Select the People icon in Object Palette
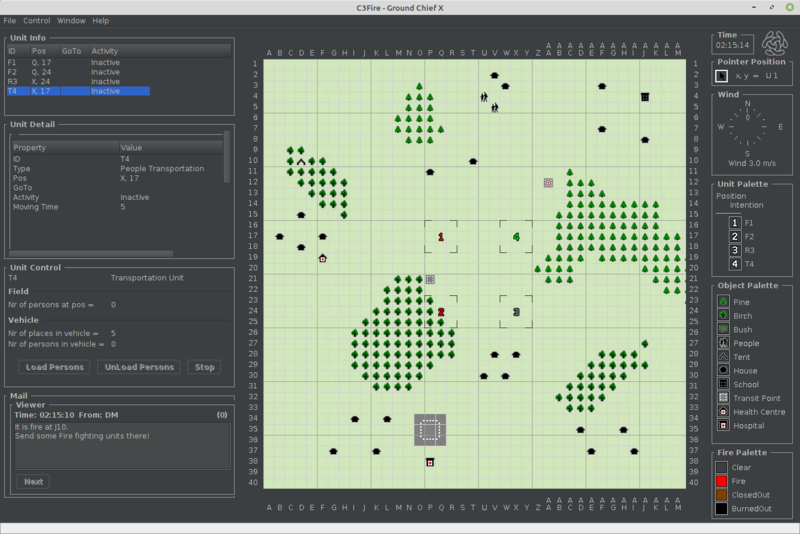 724,343
